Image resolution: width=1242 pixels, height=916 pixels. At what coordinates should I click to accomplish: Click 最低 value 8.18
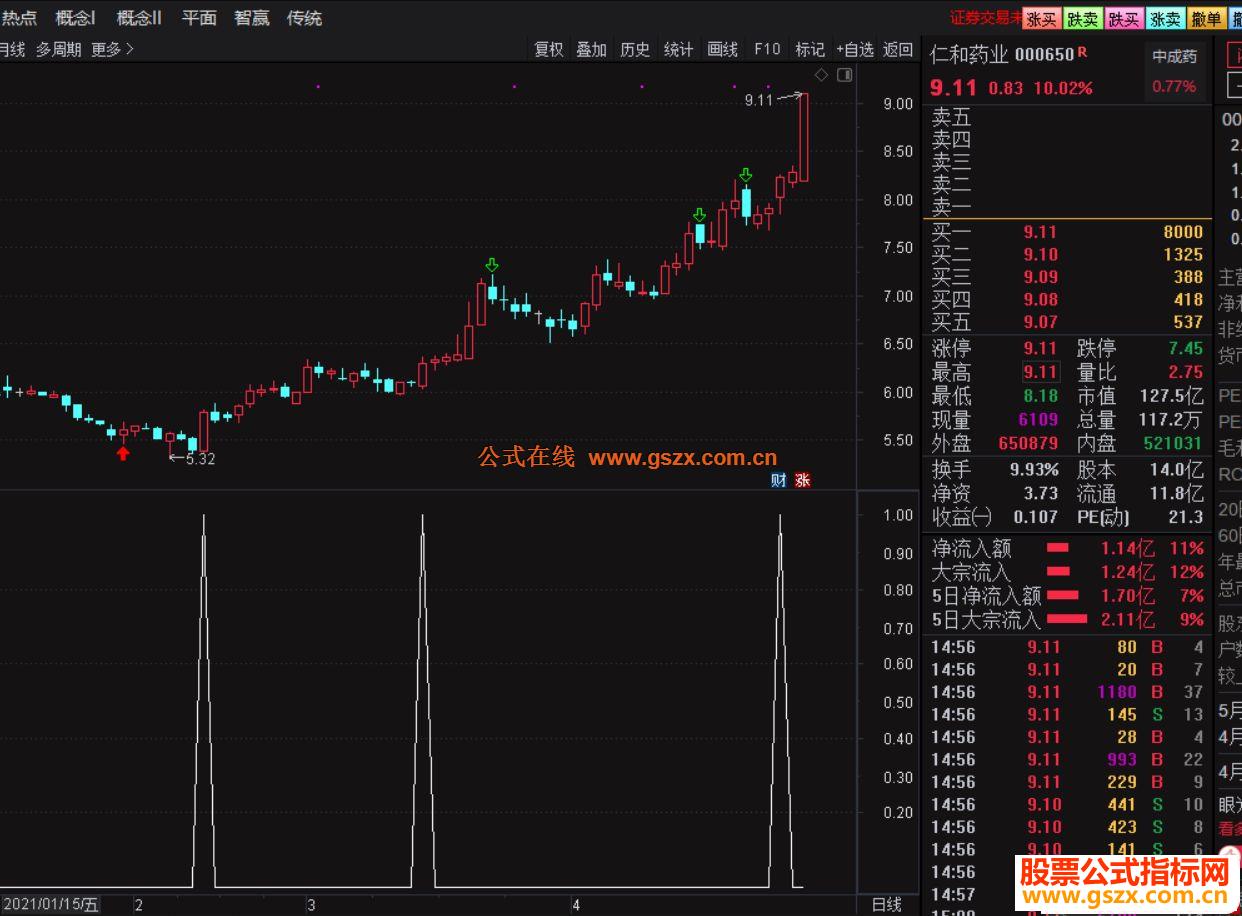(1040, 396)
